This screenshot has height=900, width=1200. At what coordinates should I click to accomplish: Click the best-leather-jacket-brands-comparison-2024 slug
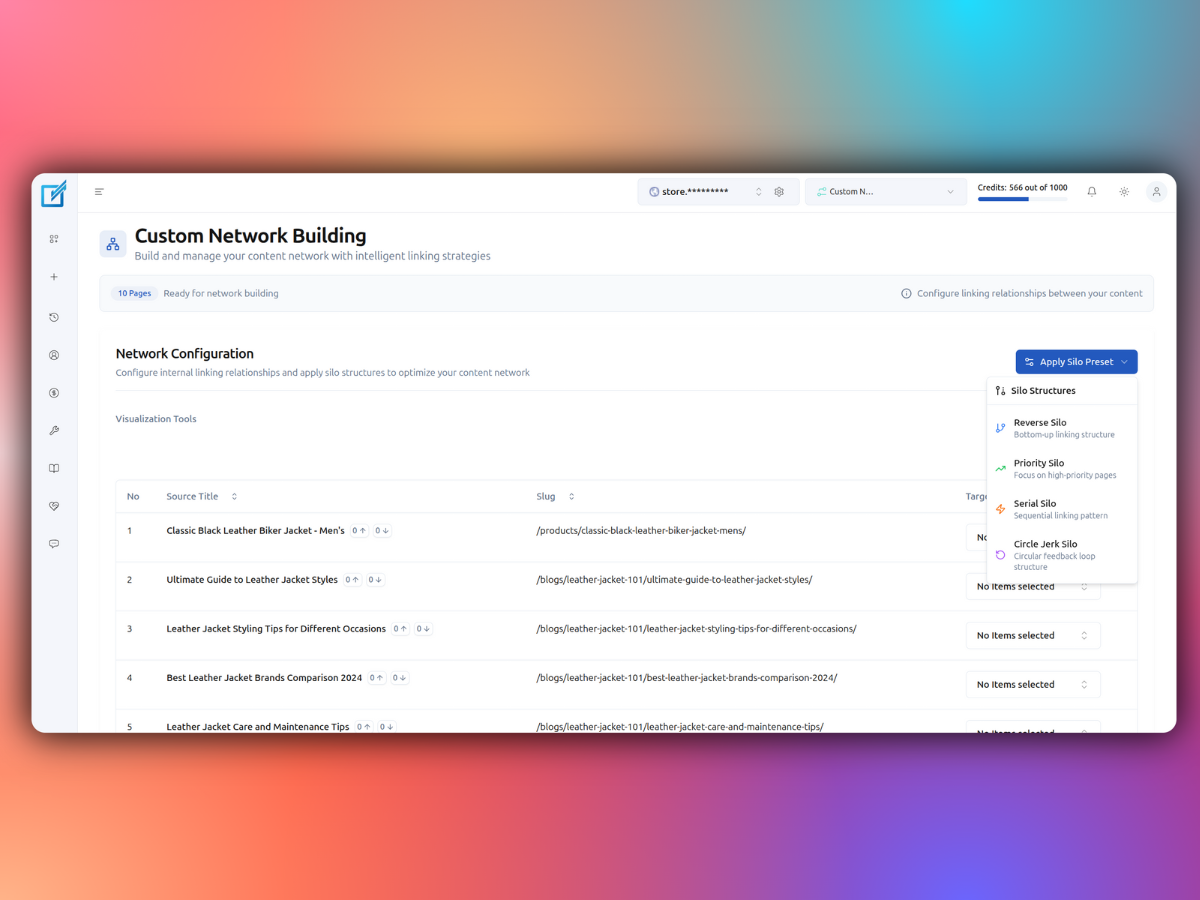[687, 678]
